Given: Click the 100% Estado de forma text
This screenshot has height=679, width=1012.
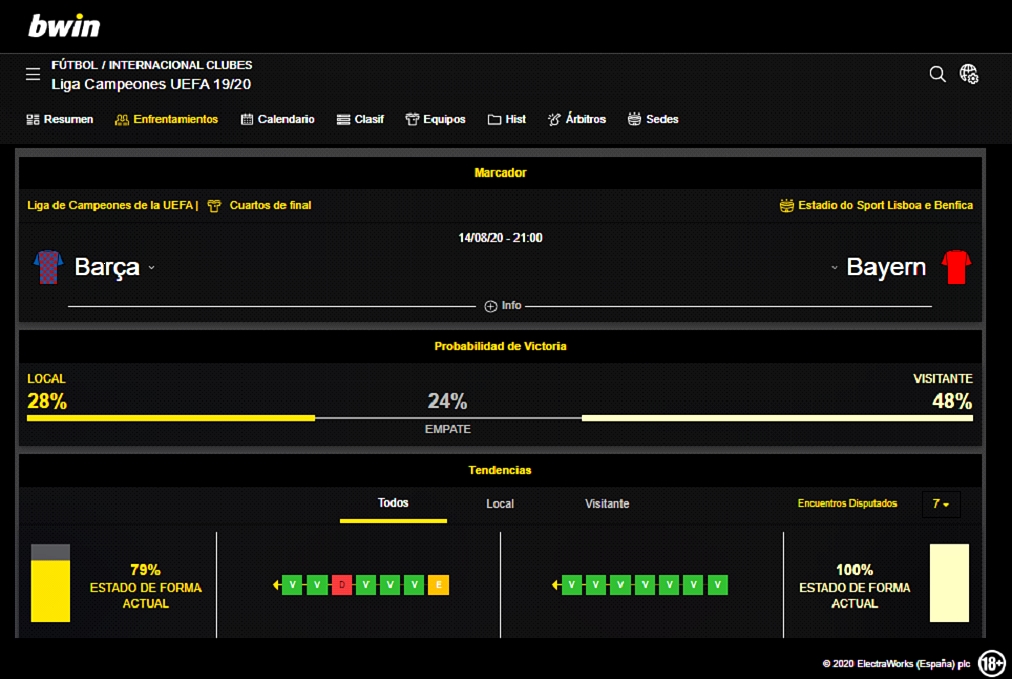Looking at the screenshot, I should coord(855,587).
